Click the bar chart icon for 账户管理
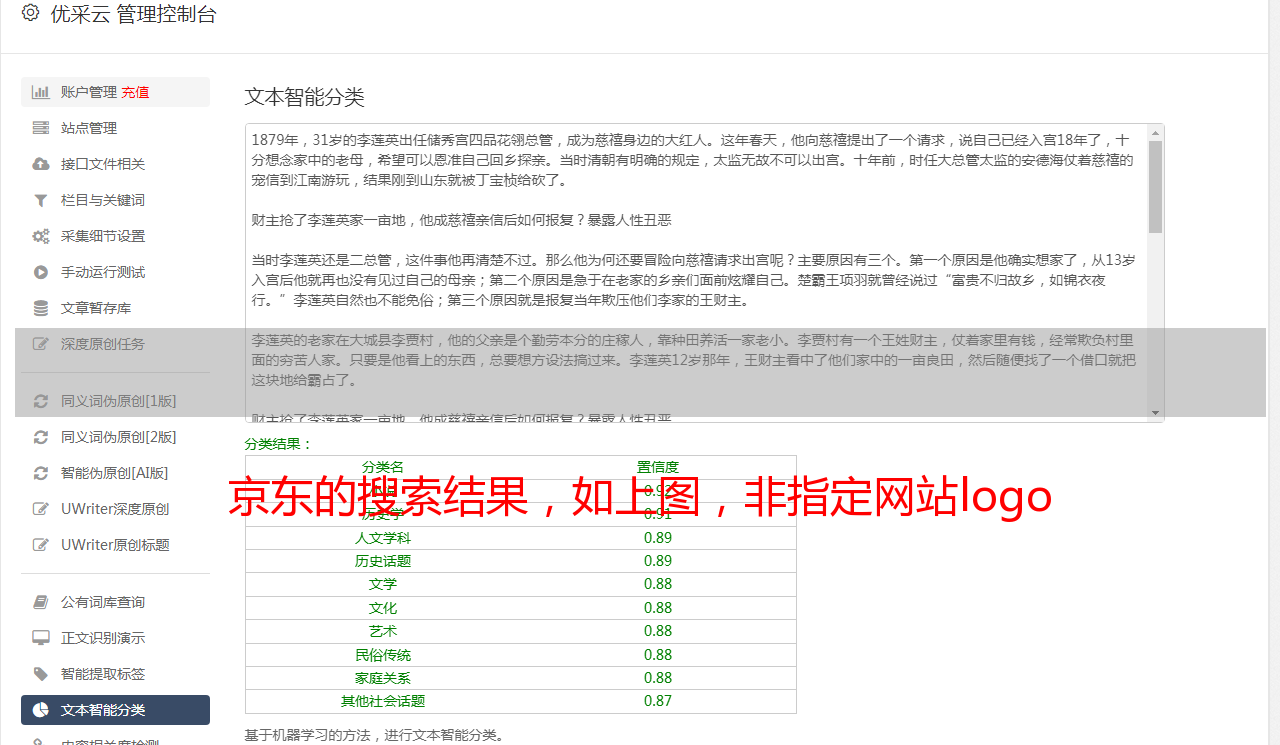The height and width of the screenshot is (745, 1280). tap(41, 92)
